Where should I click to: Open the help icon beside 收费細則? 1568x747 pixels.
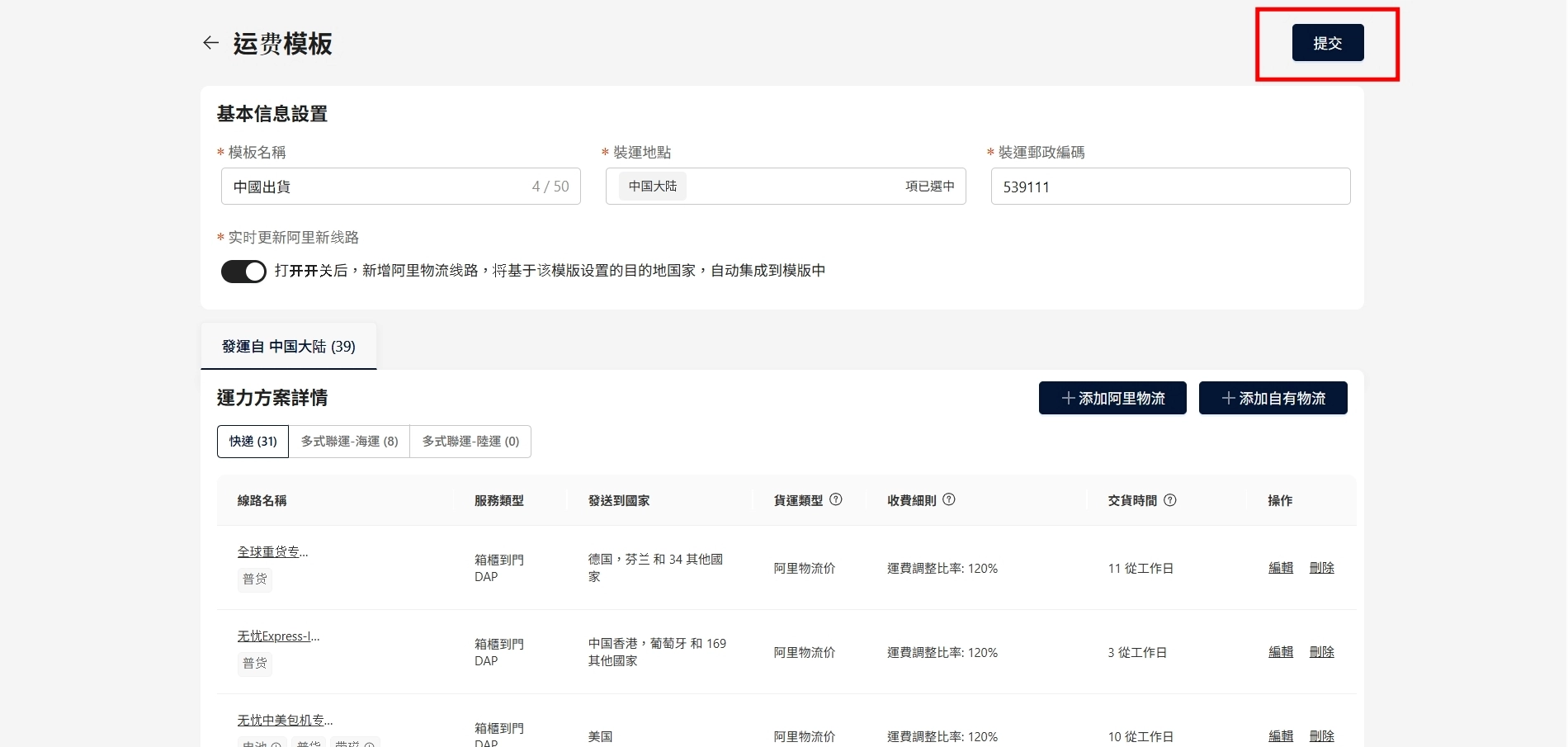point(949,499)
